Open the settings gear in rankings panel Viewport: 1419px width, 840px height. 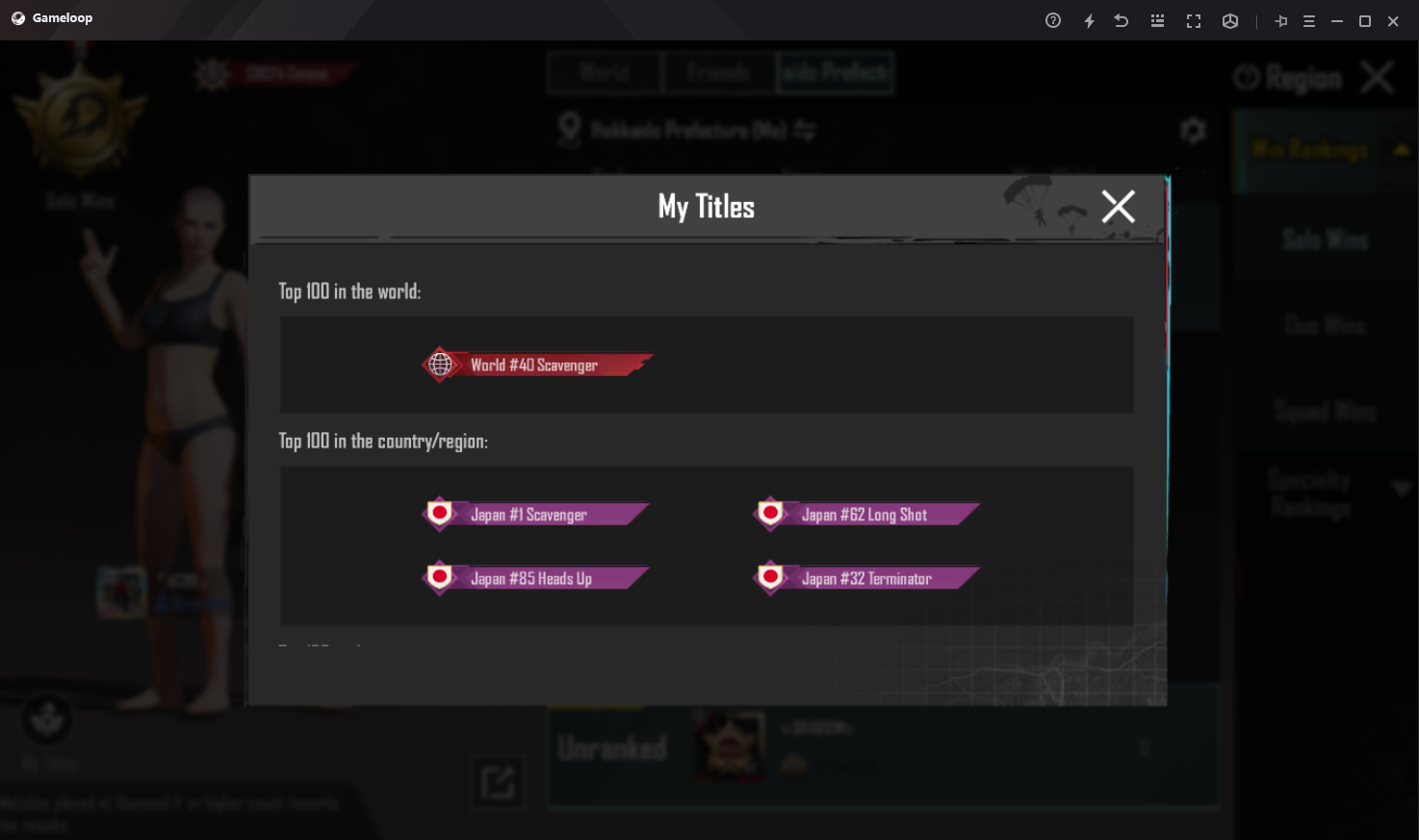point(1193,130)
